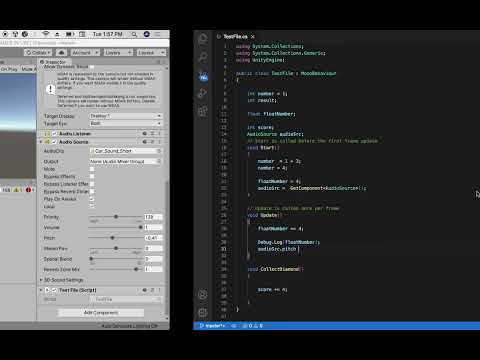Click the Volume slider handle

(x=141, y=227)
